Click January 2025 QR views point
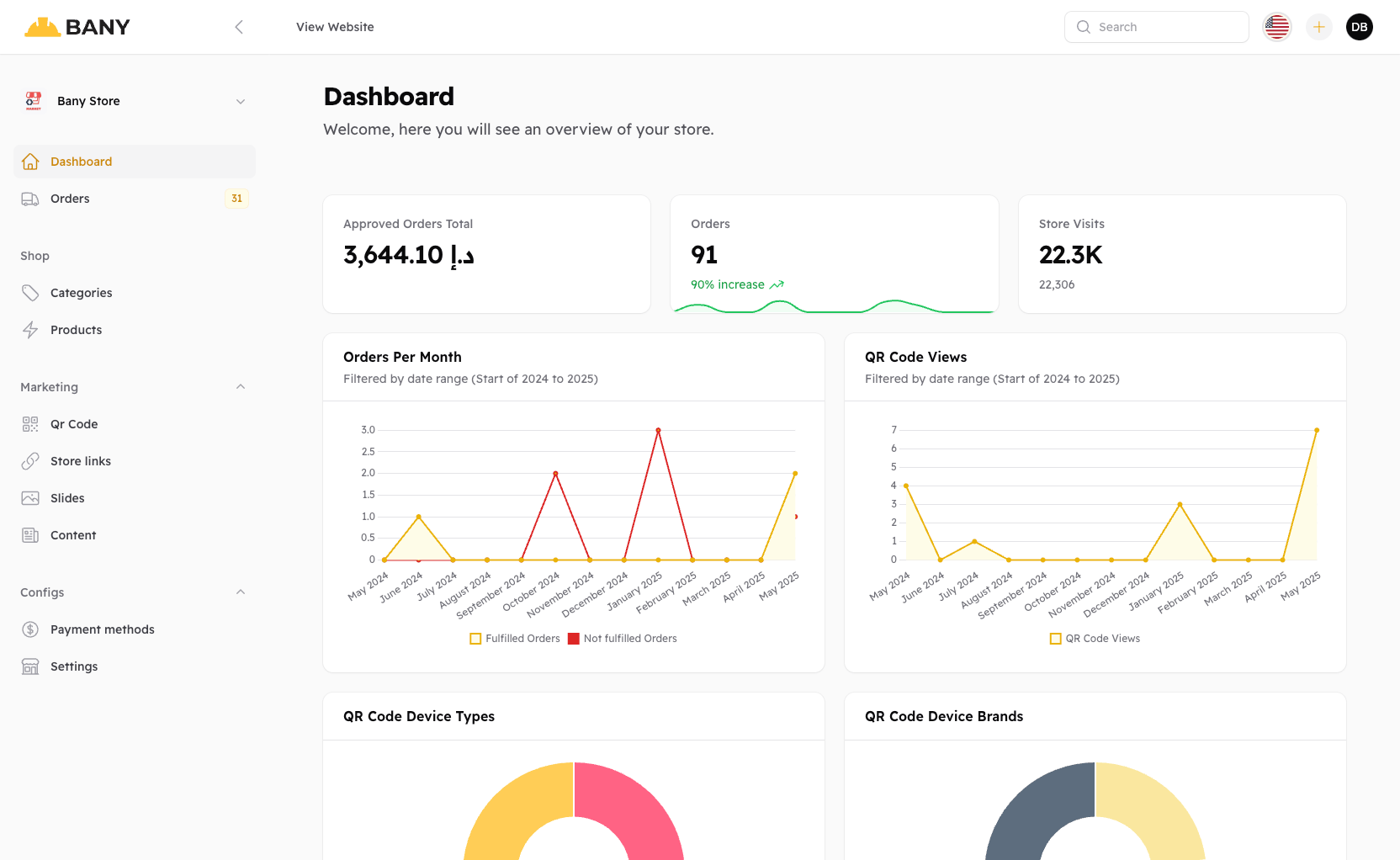The height and width of the screenshot is (860, 1400). 1180,504
